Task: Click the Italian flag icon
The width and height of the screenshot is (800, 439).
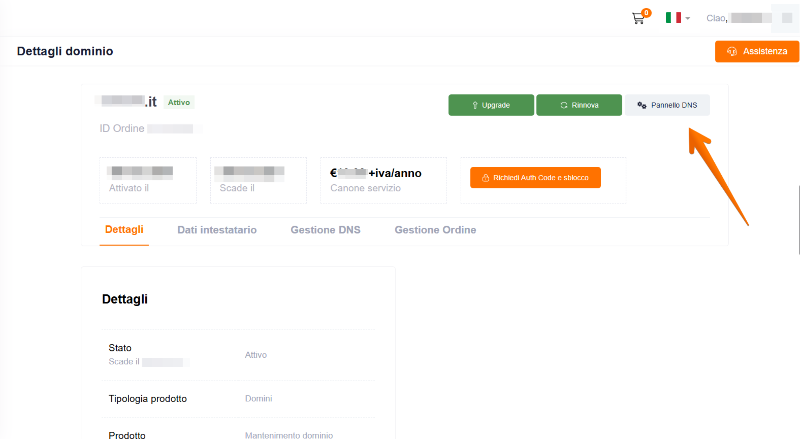Action: point(673,18)
